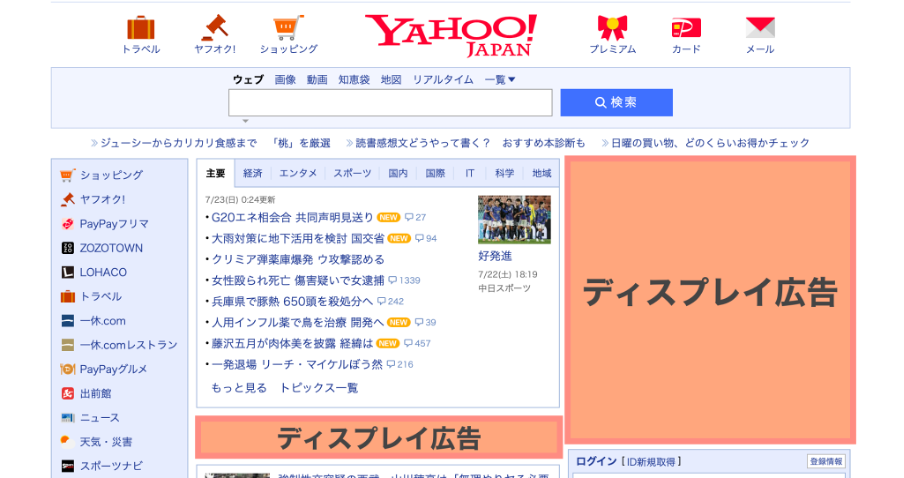
Task: Switch to the 主要 news tab
Action: coord(216,173)
